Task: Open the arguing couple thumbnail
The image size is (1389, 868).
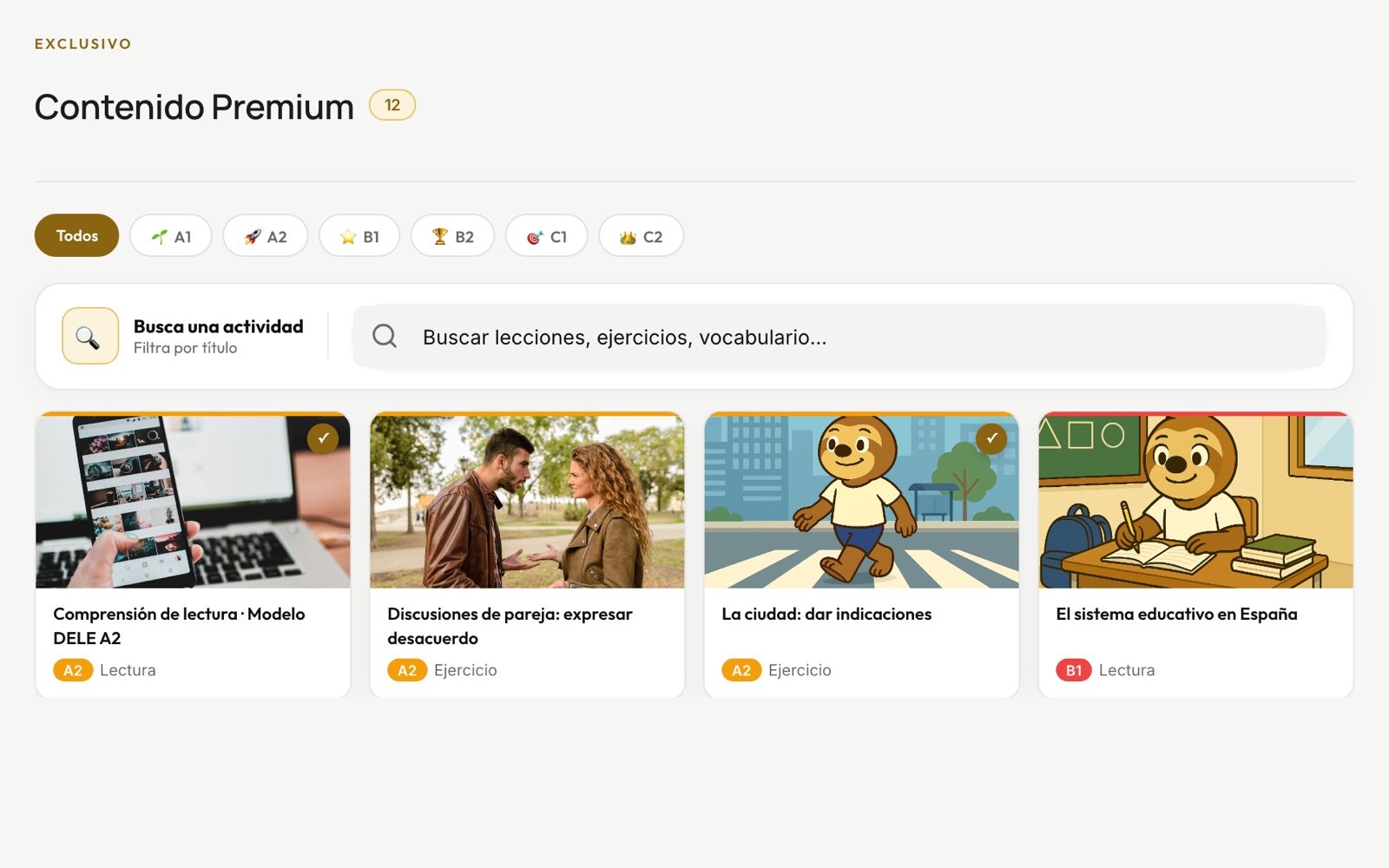Action: click(x=527, y=501)
